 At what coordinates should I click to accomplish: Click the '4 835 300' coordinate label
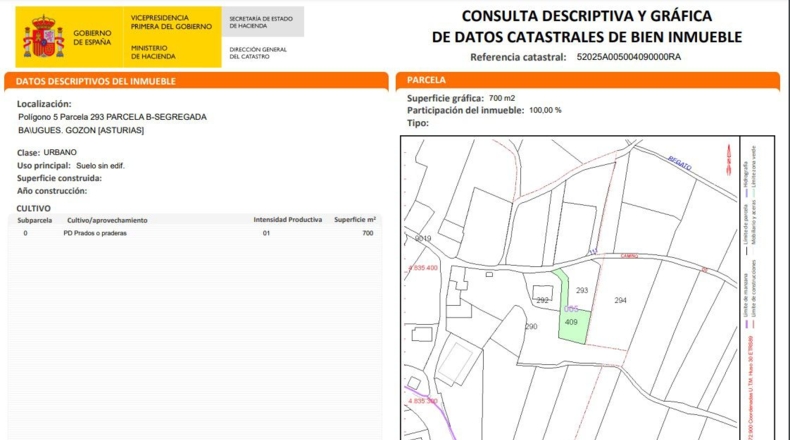423,401
